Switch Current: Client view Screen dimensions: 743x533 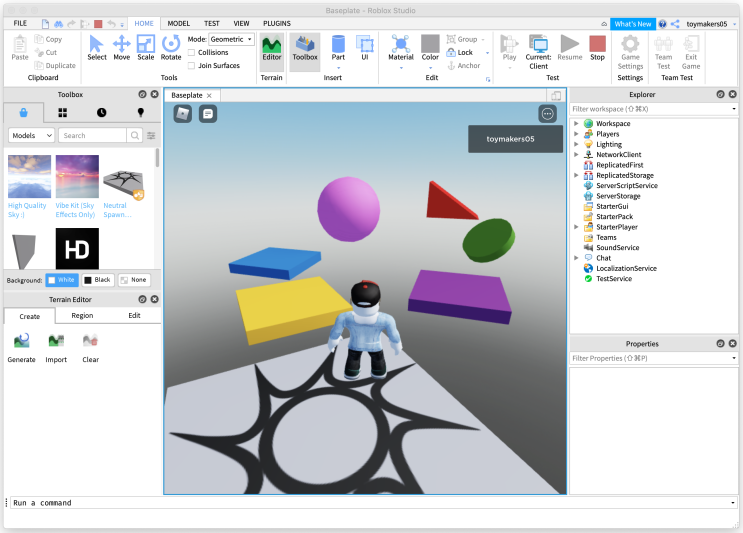click(538, 52)
